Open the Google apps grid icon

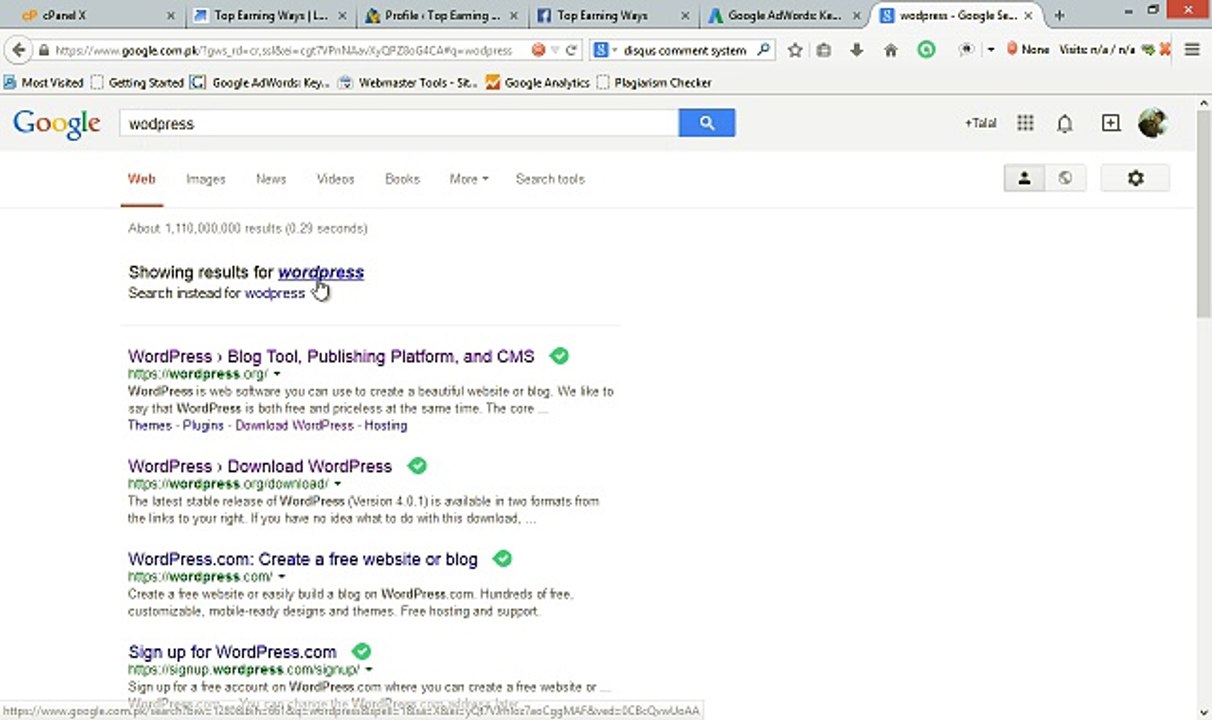(1025, 123)
